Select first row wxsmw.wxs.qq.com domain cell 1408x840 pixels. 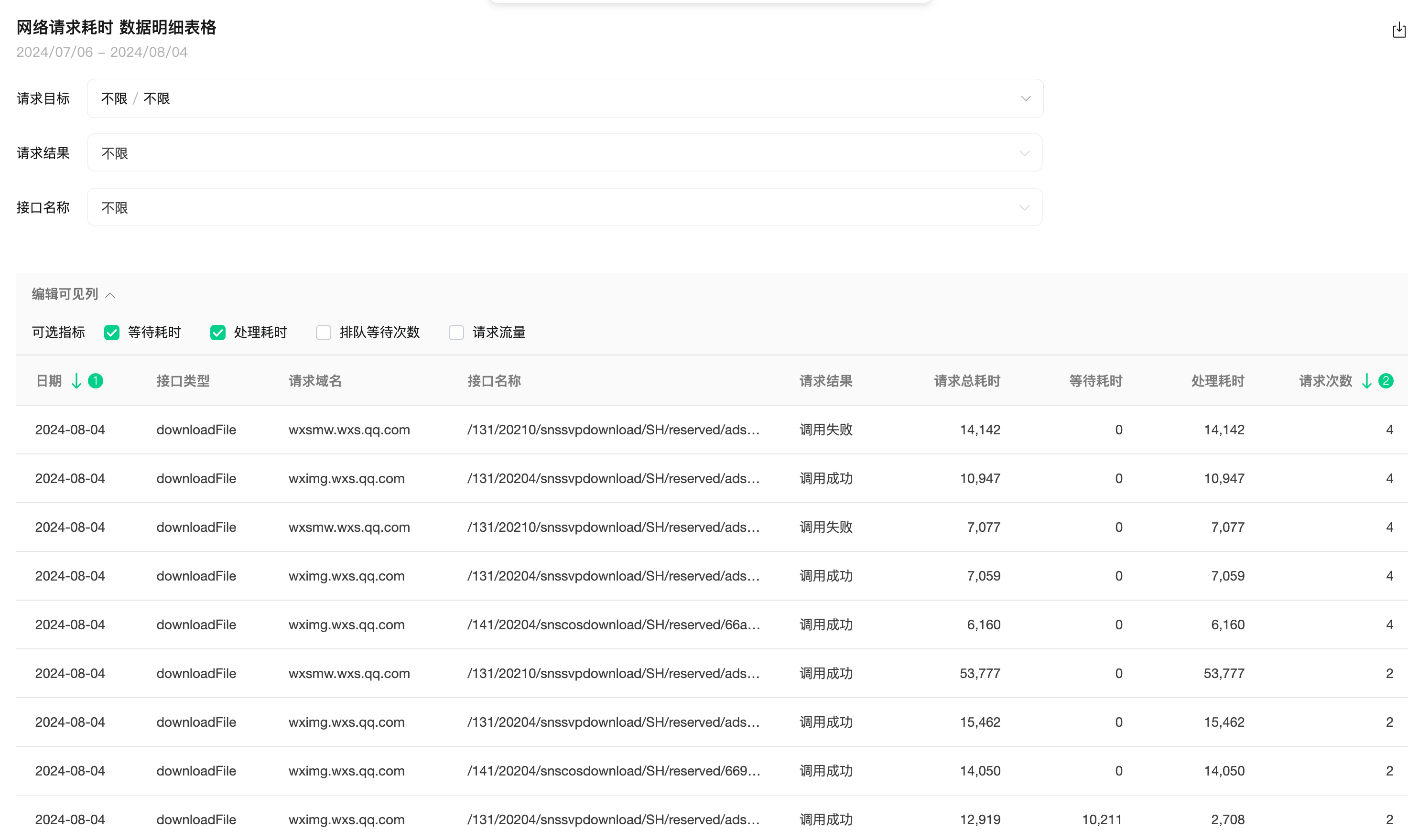(x=349, y=430)
